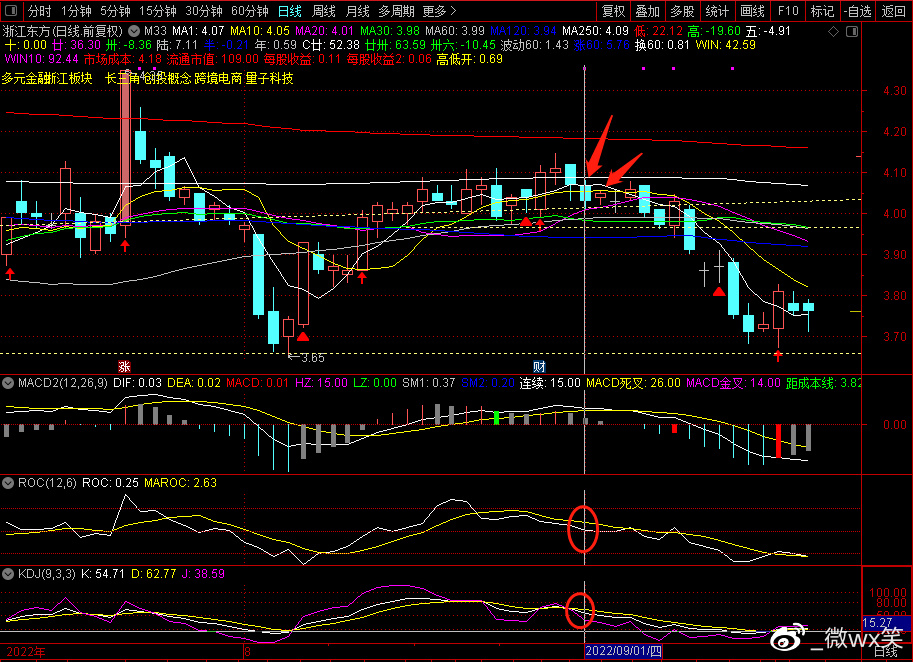The height and width of the screenshot is (662, 913).
Task: Open the KDJ indicator dropdown arrow
Action: tap(9, 574)
